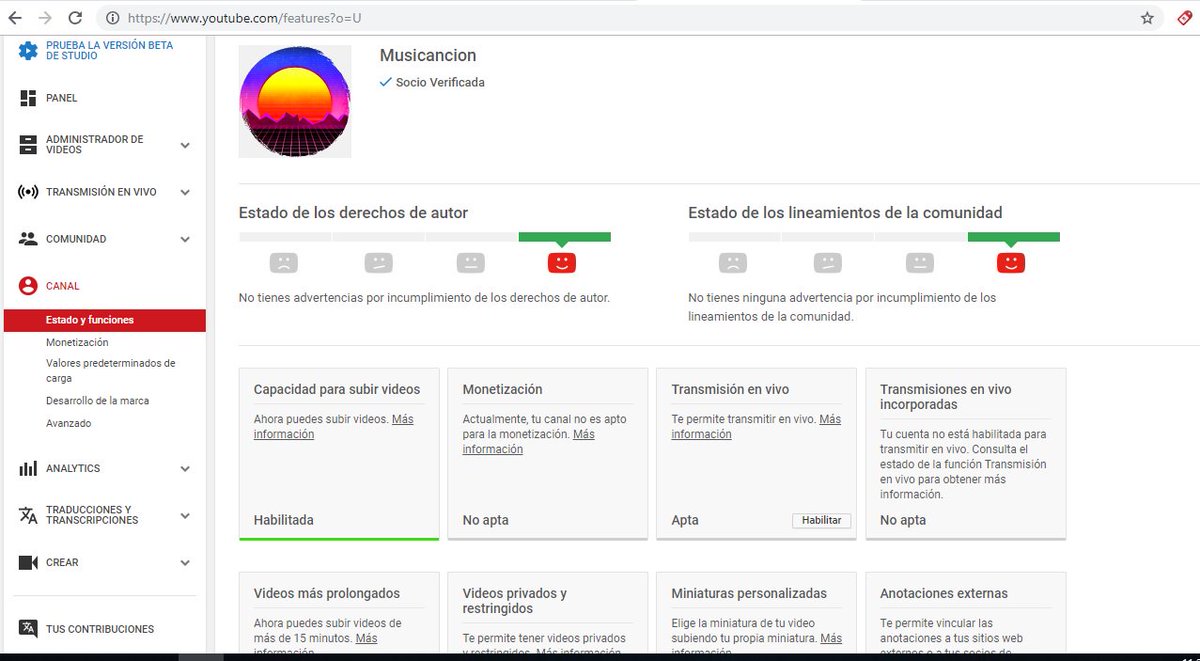Click the Anotaciones externas card title
Viewport: 1200px width, 661px height.
tap(944, 593)
